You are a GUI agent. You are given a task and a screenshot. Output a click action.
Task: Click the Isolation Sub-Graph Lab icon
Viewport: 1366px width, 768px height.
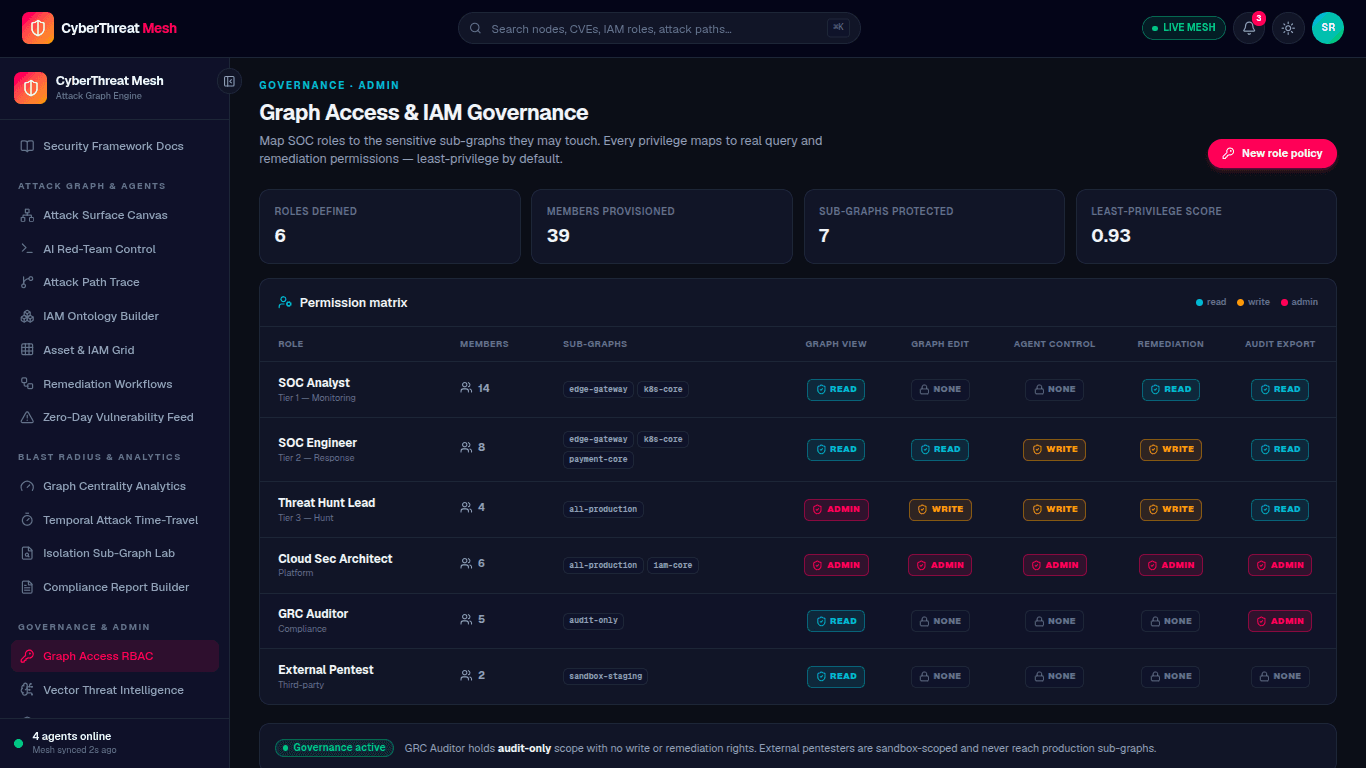point(27,553)
